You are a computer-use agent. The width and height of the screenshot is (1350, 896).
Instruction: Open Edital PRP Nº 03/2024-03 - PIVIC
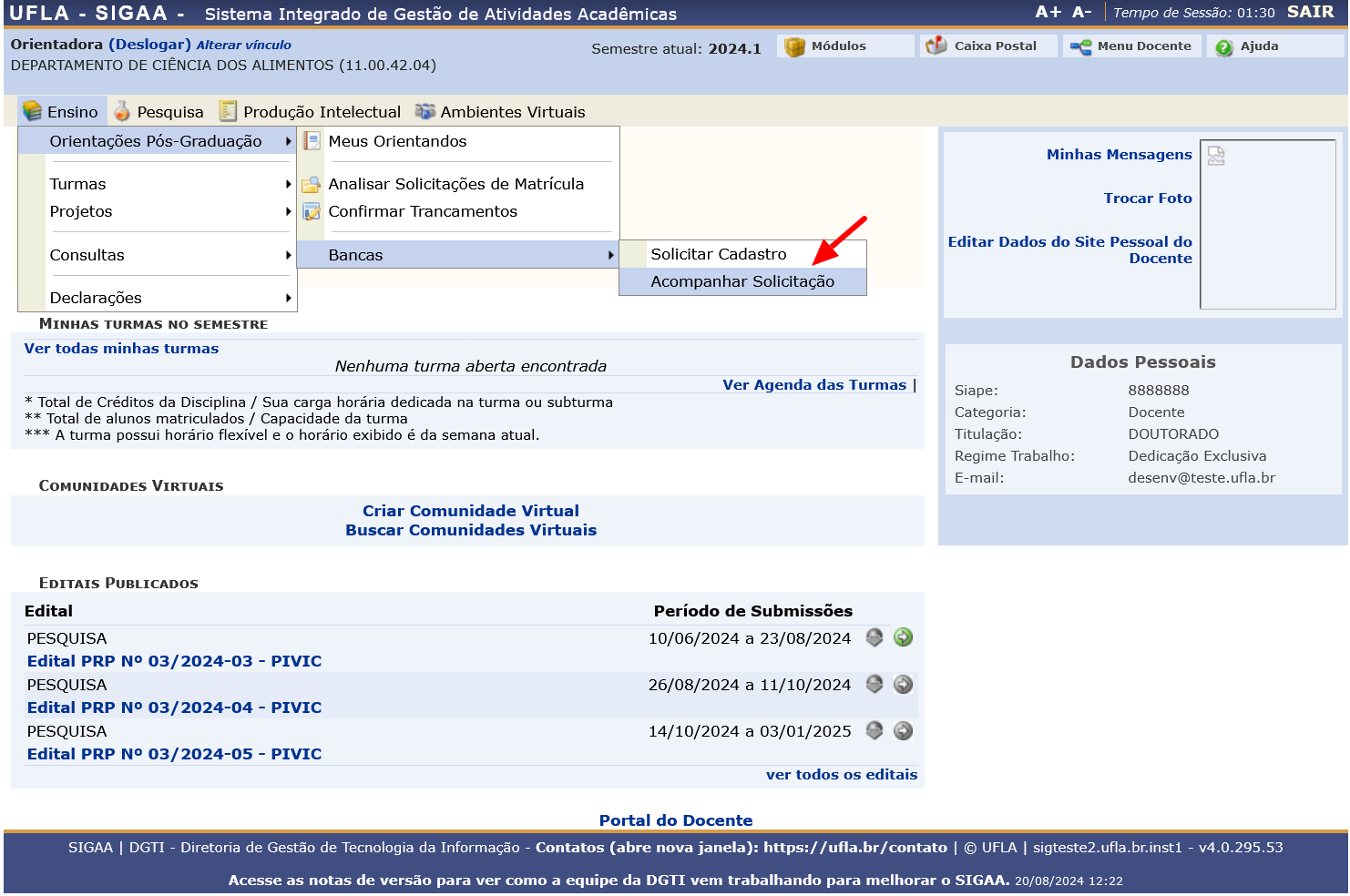click(174, 661)
